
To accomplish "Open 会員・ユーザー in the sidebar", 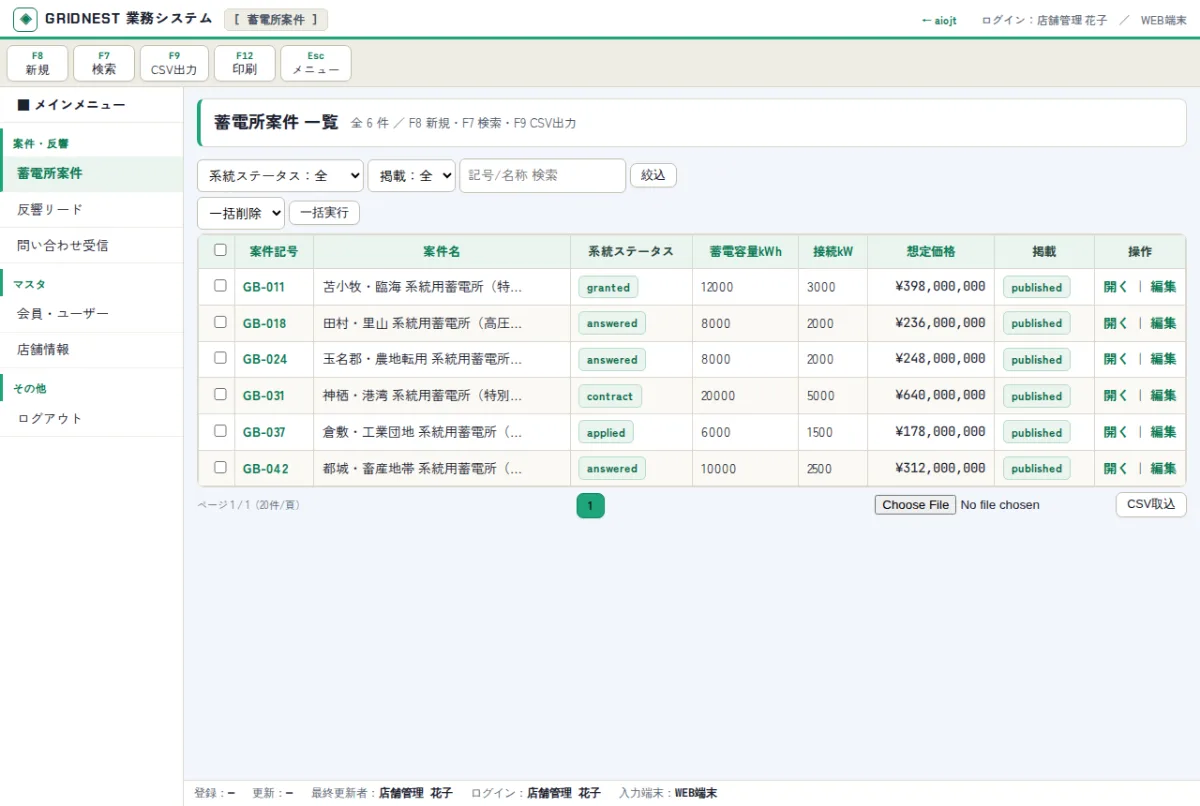I will 92,314.
